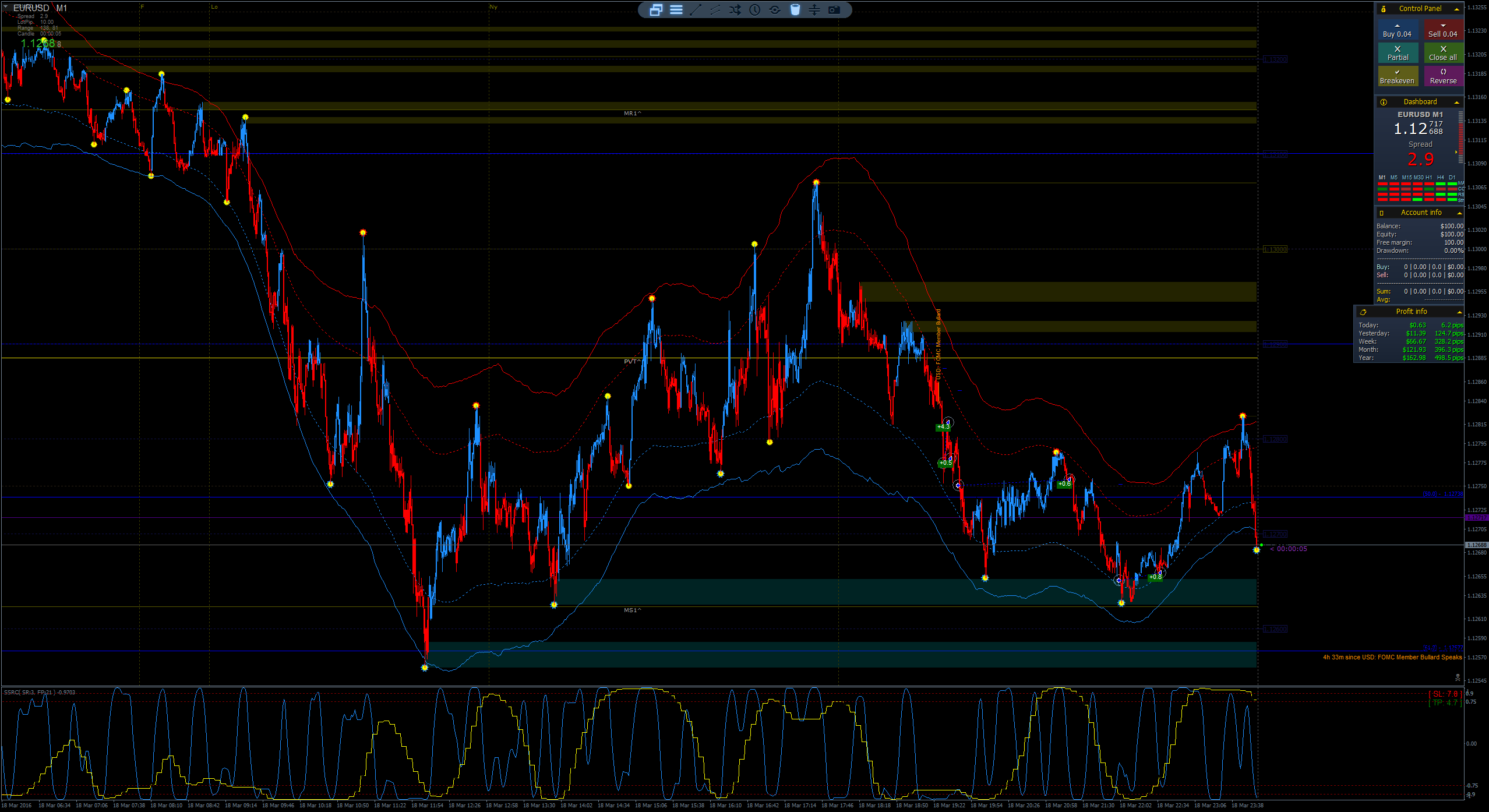This screenshot has width=1489, height=812.
Task: Collapse the Control Panel section
Action: [1456, 9]
